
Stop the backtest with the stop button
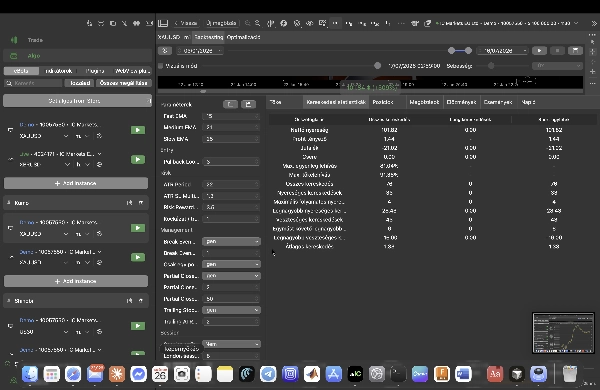(557, 51)
